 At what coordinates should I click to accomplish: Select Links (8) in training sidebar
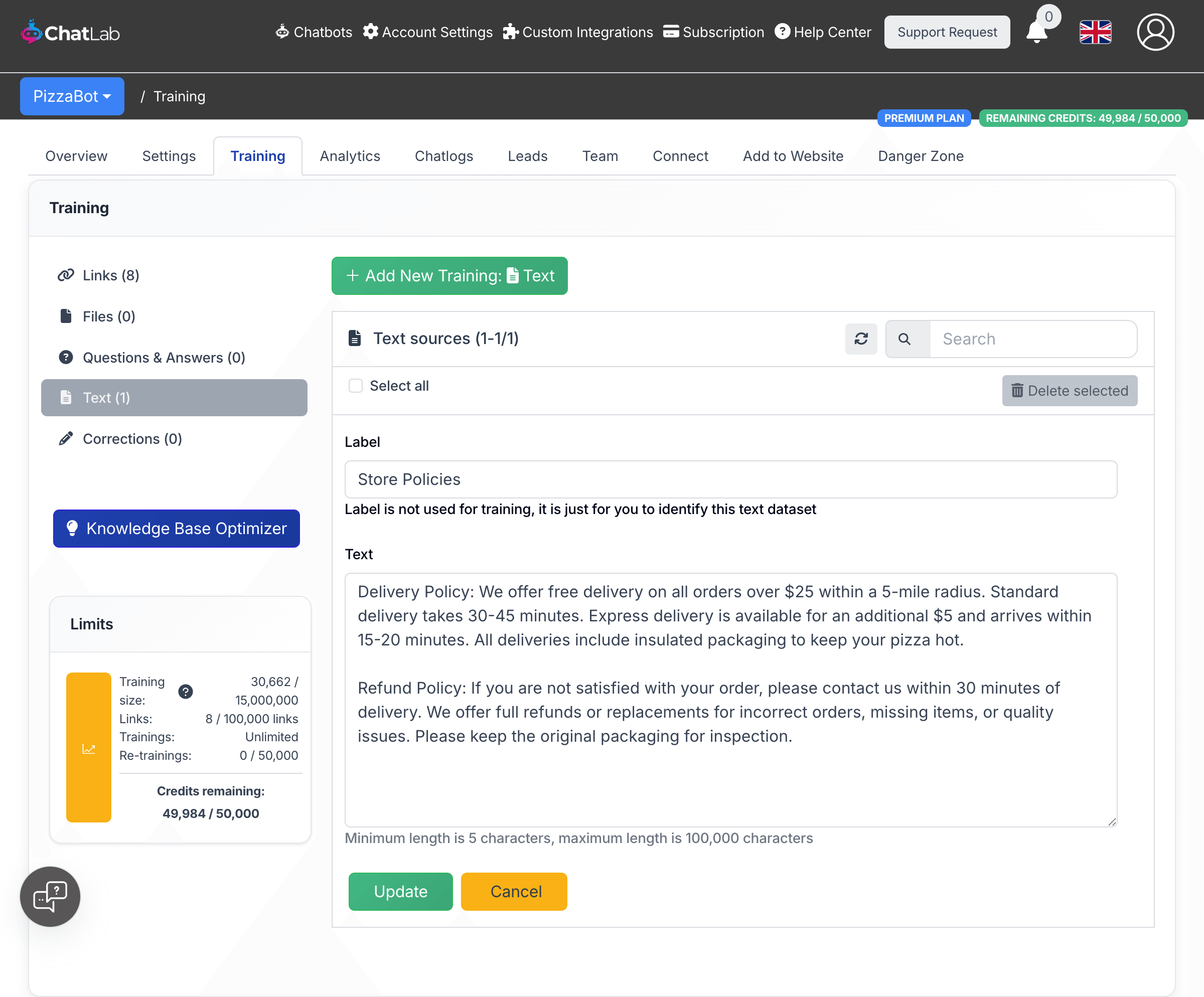(x=111, y=275)
